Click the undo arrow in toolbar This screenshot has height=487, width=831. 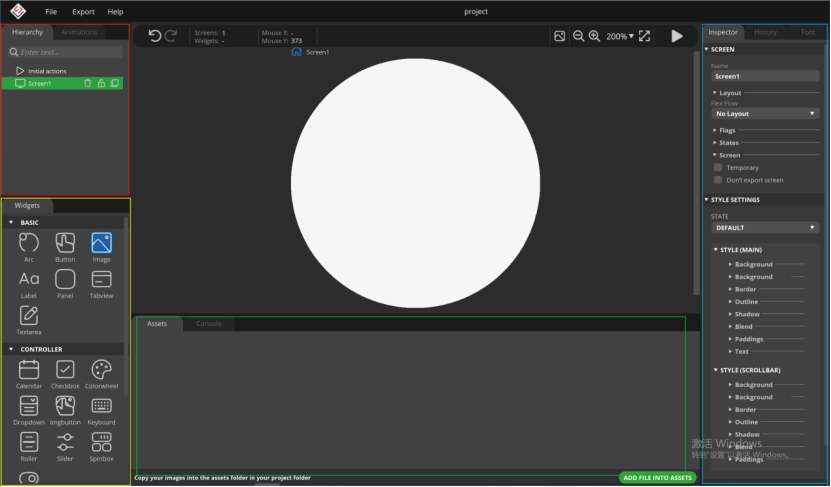pyautogui.click(x=154, y=36)
